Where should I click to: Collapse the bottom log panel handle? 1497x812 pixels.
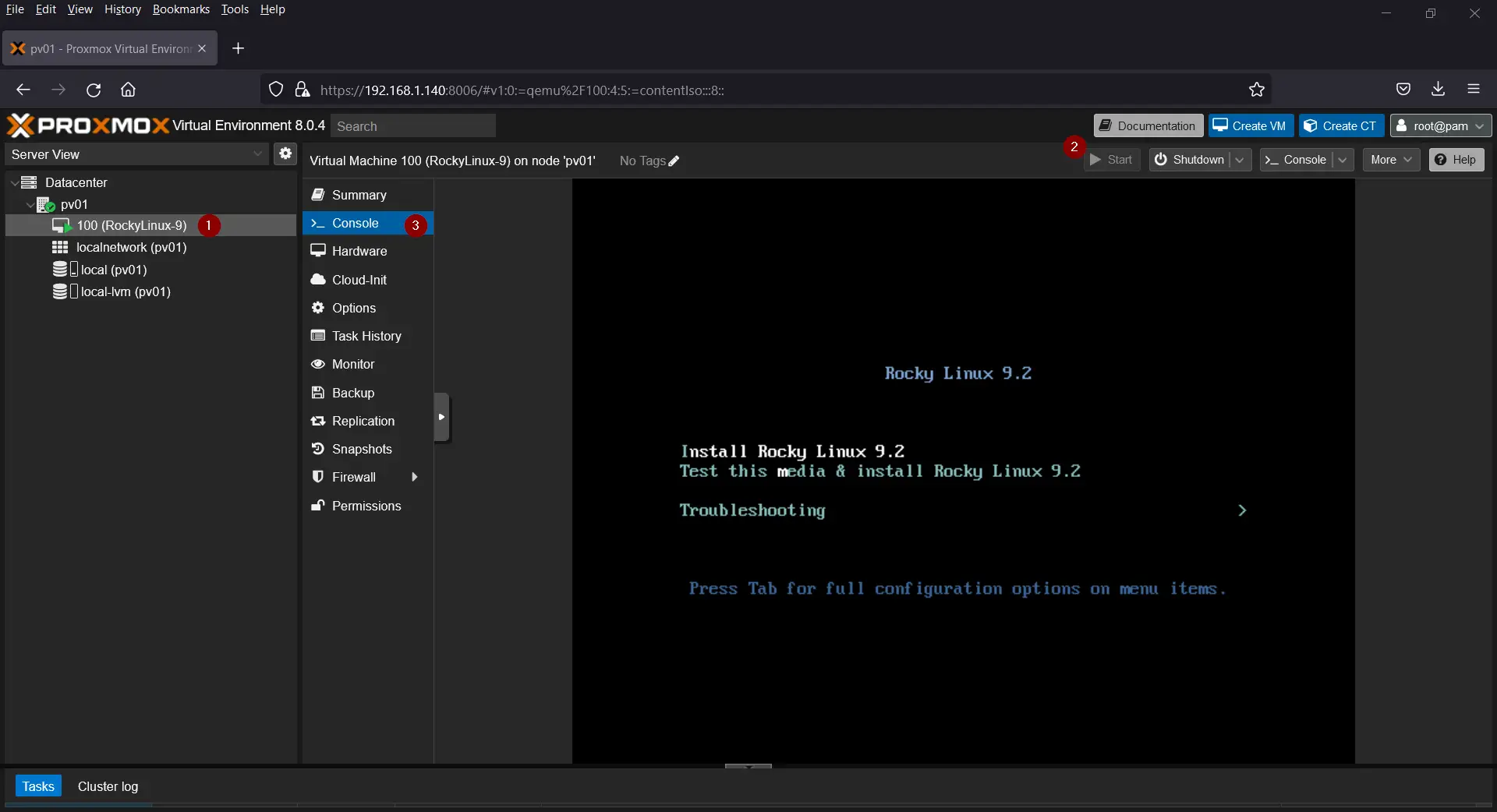coord(748,766)
